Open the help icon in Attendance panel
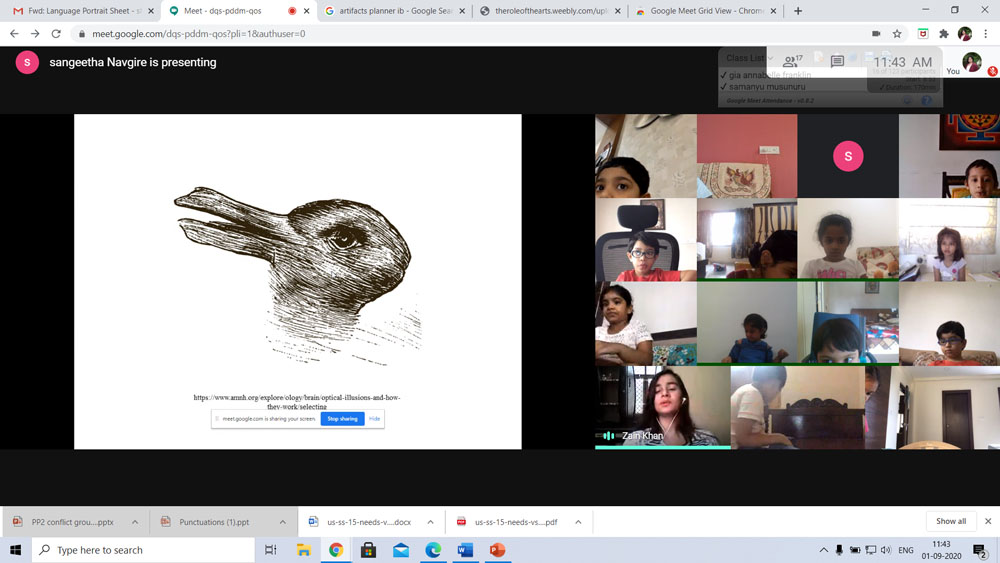The height and width of the screenshot is (563, 1000). point(927,101)
